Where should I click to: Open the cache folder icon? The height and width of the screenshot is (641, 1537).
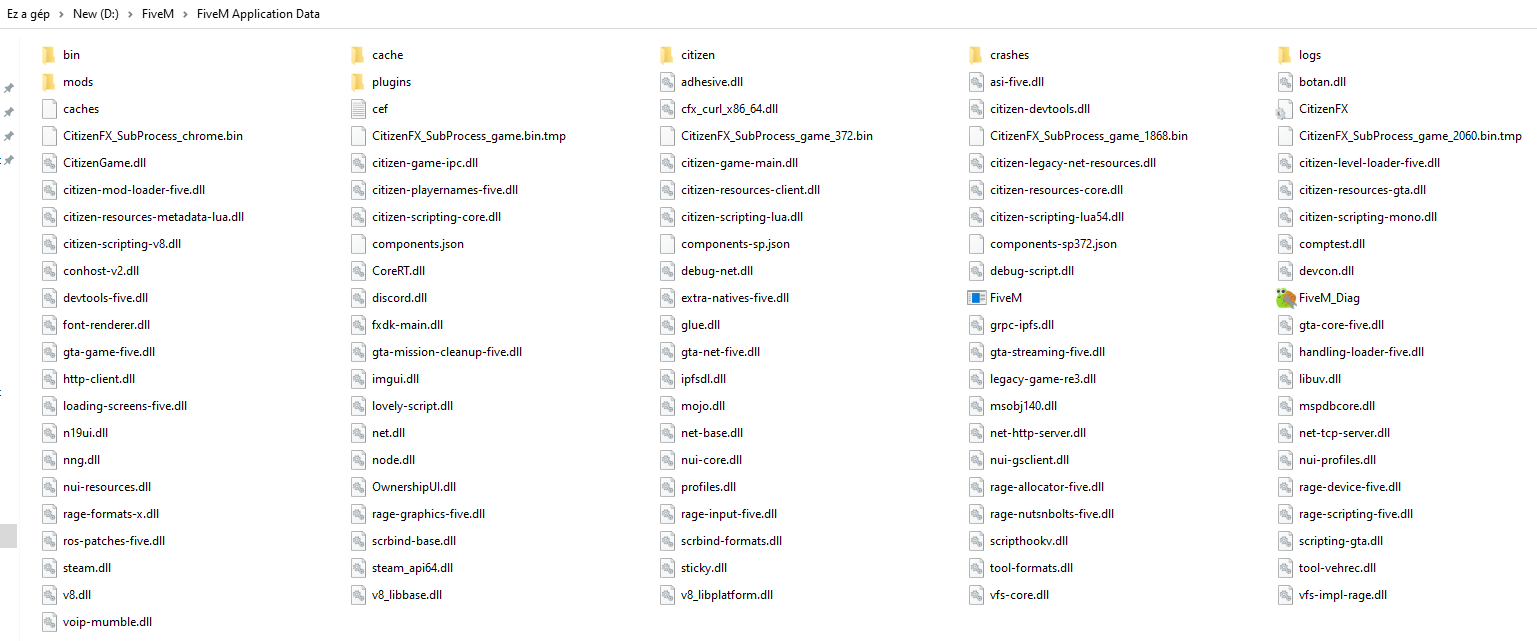coord(358,55)
